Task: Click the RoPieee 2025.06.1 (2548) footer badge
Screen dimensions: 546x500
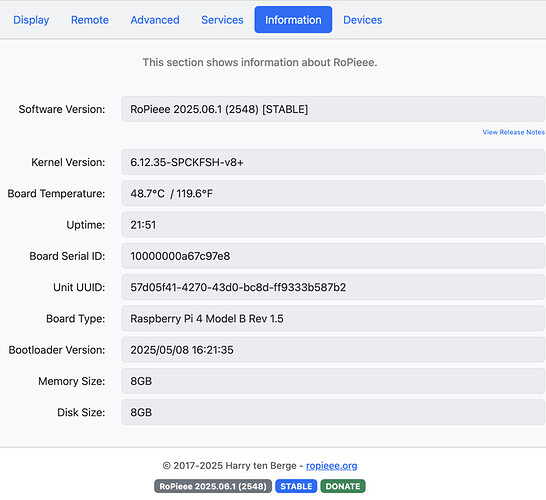Action: tap(213, 486)
